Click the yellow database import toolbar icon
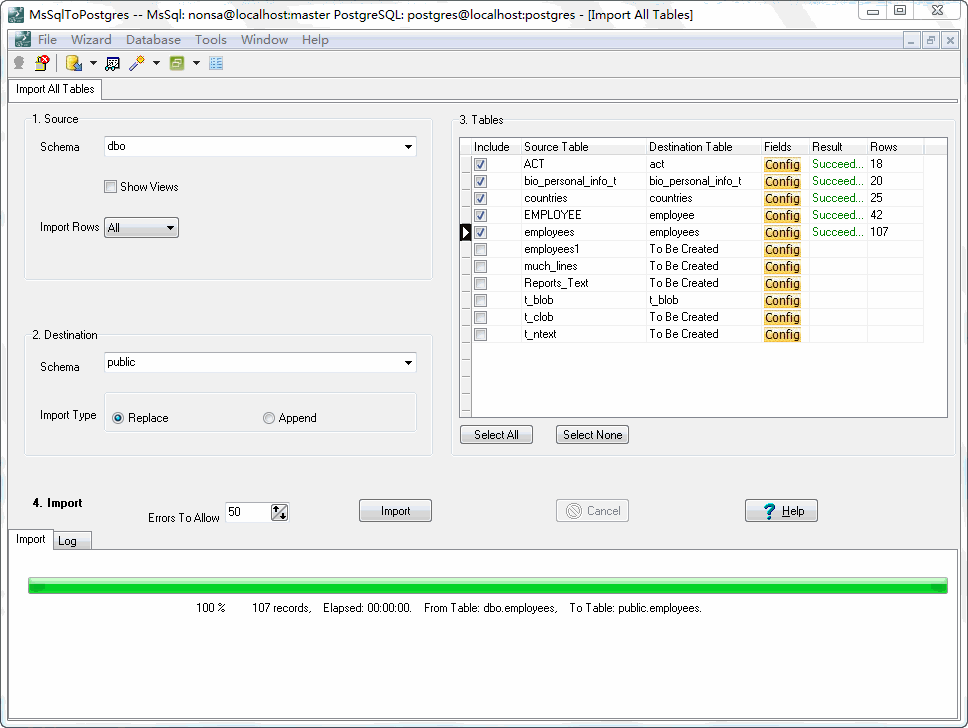968x728 pixels. pos(74,63)
